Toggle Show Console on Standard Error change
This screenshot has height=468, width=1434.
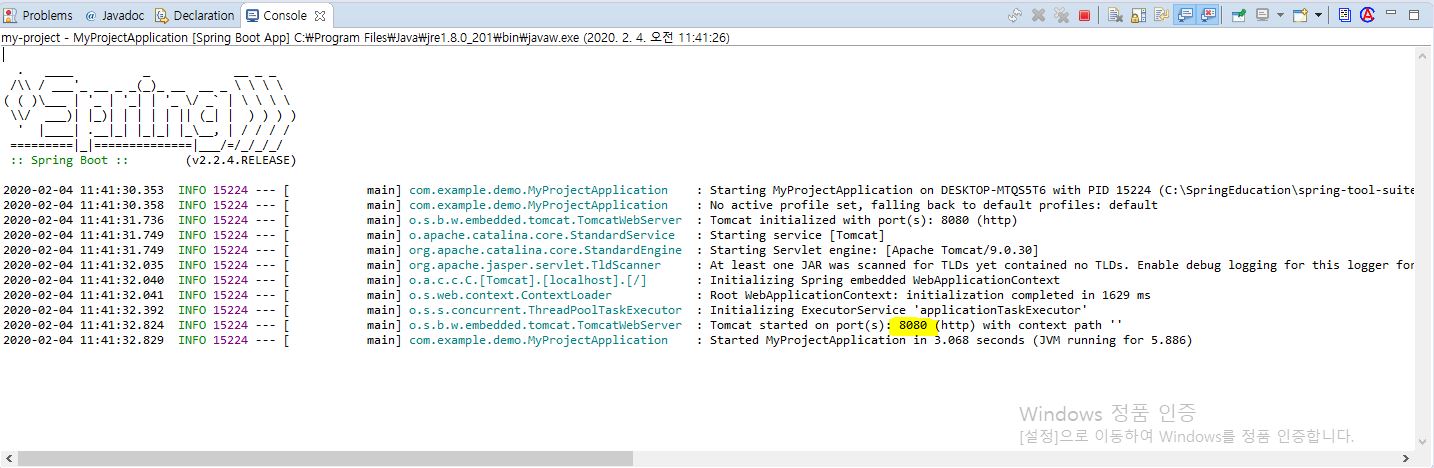click(1208, 15)
